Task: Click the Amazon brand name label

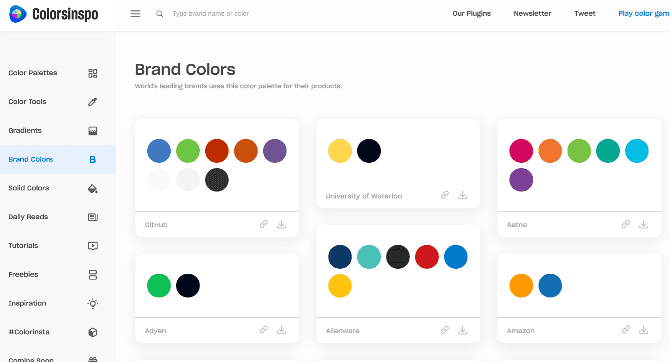Action: coord(520,330)
